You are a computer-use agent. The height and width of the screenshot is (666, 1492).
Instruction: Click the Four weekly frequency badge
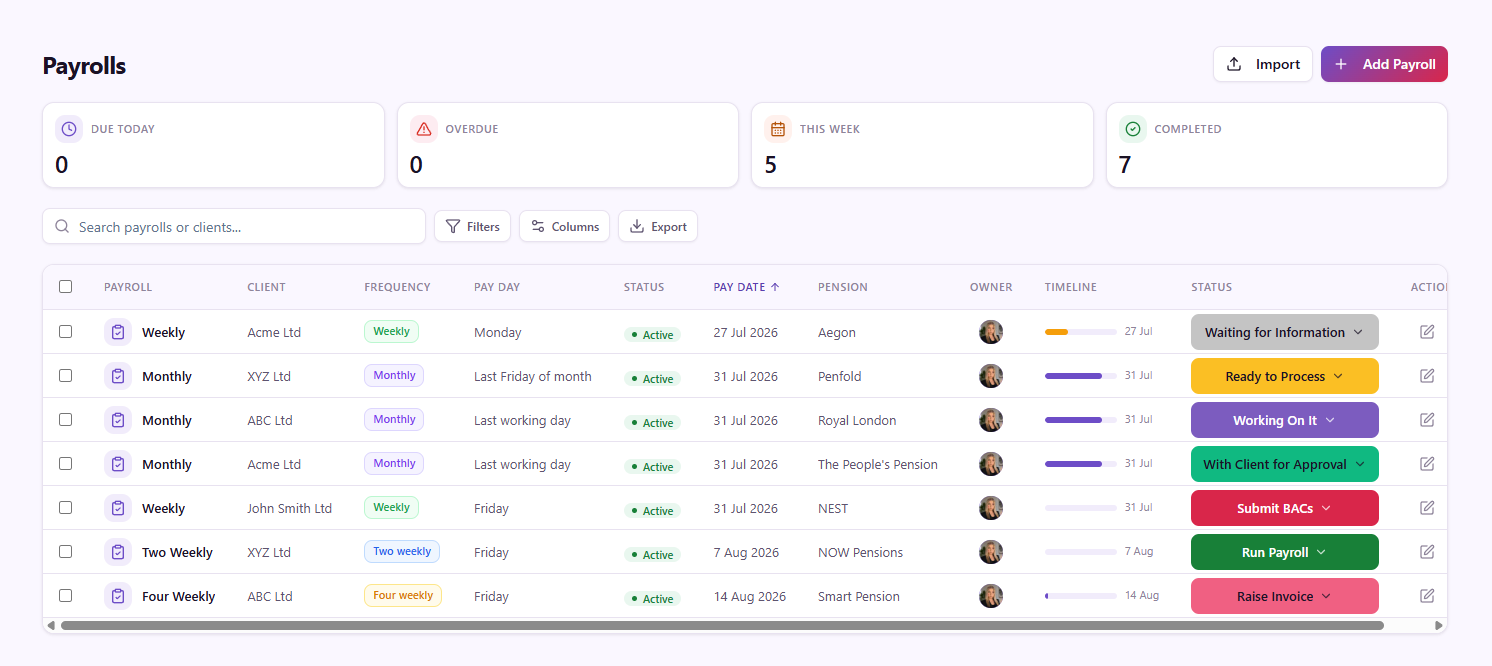click(x=403, y=596)
